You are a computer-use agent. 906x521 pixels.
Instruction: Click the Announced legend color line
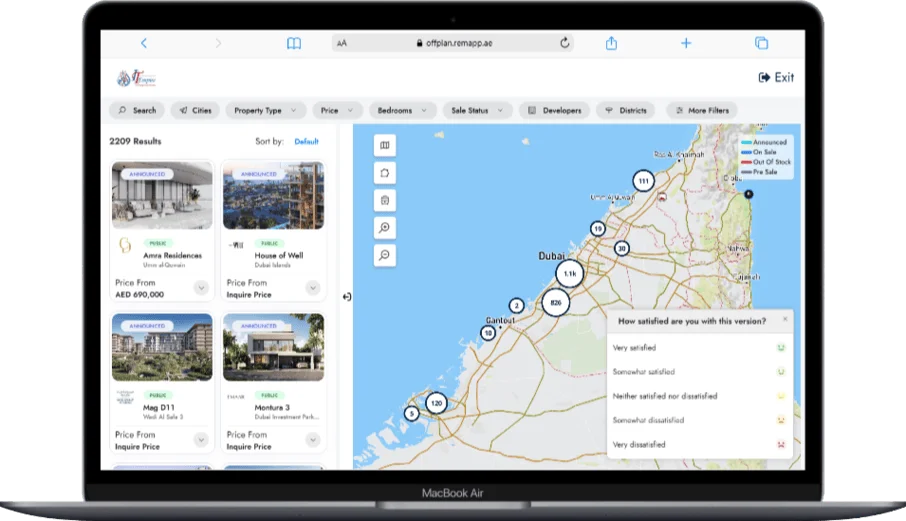pos(747,142)
